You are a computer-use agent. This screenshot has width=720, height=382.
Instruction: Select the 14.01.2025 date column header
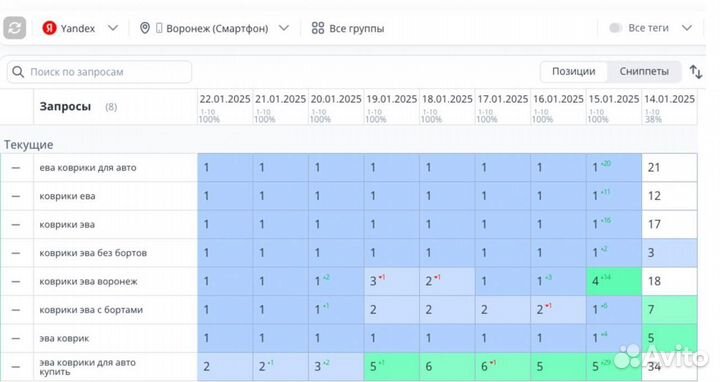click(x=669, y=107)
